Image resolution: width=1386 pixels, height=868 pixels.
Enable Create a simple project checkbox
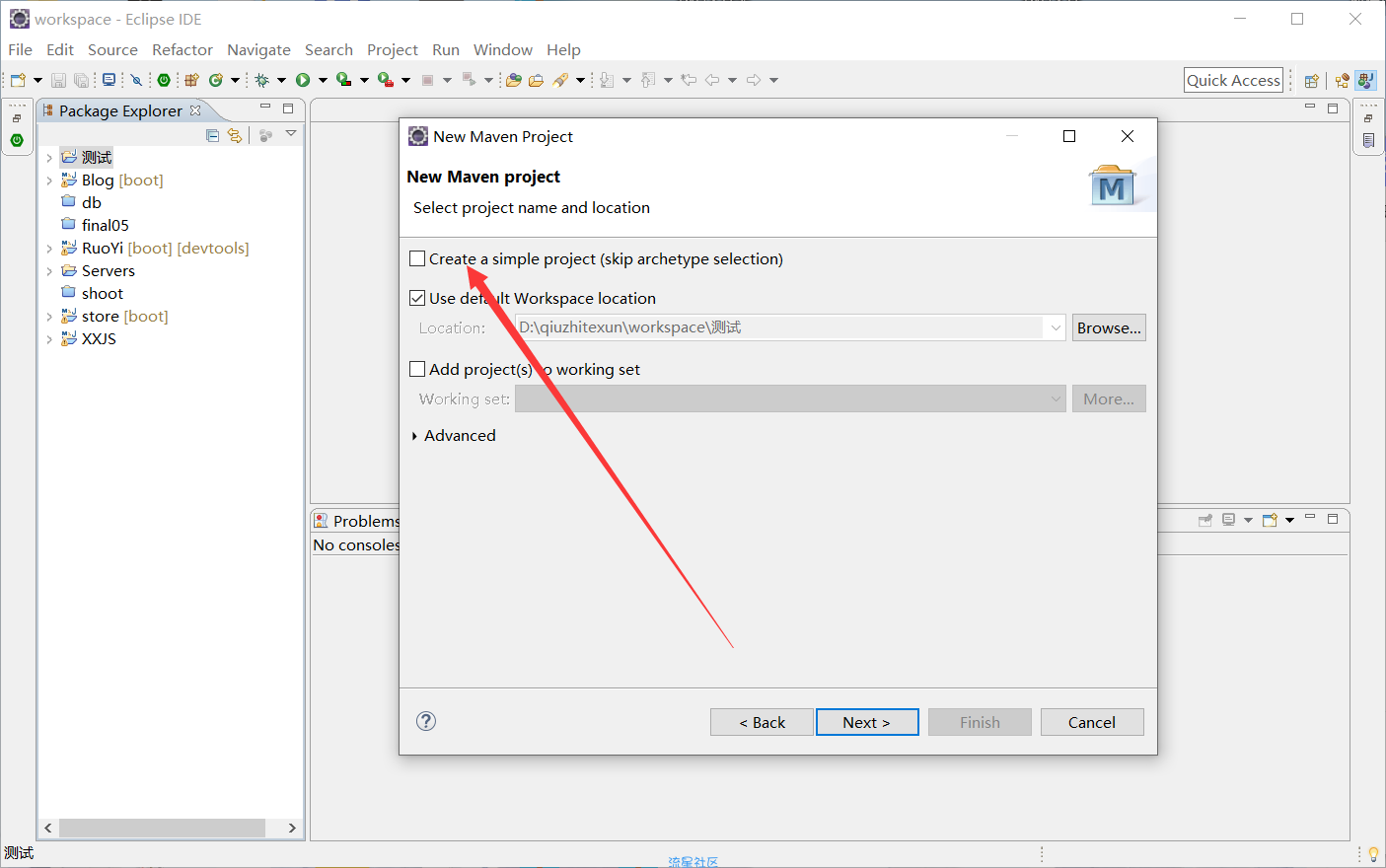click(417, 258)
